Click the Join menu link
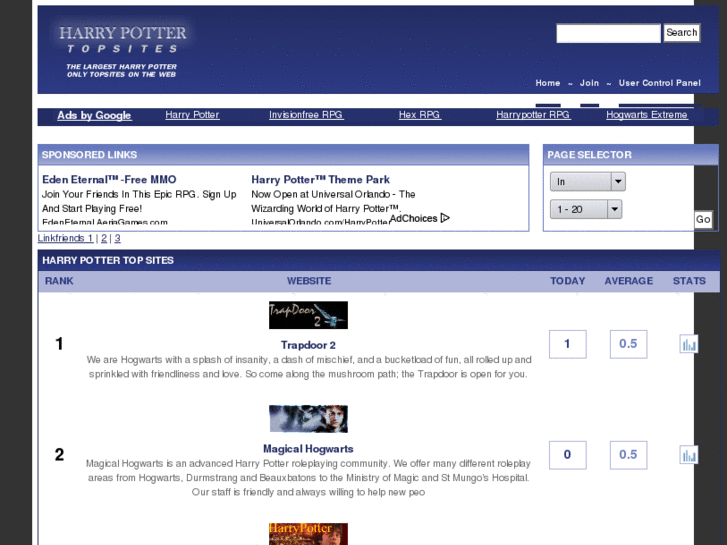This screenshot has height=545, width=727. tap(589, 83)
